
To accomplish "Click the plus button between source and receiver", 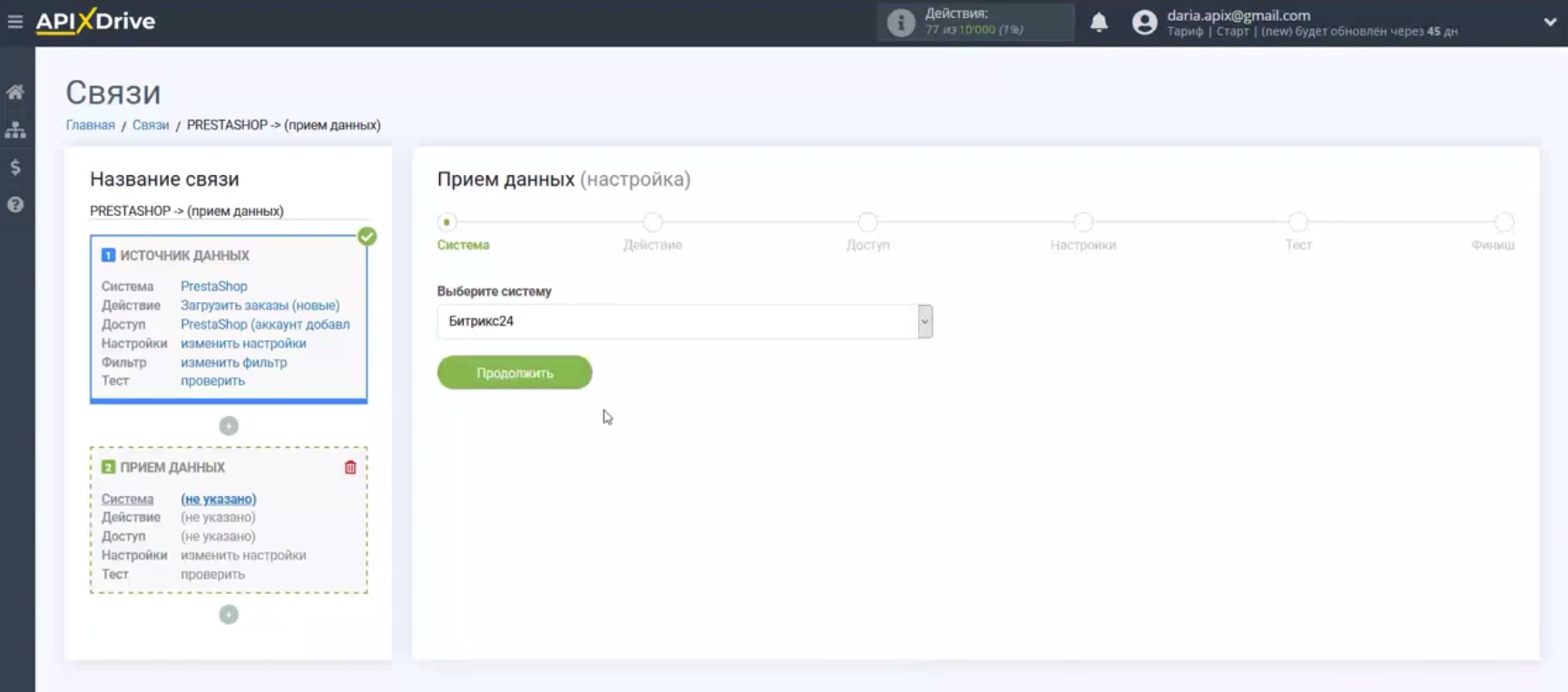I will pyautogui.click(x=229, y=425).
